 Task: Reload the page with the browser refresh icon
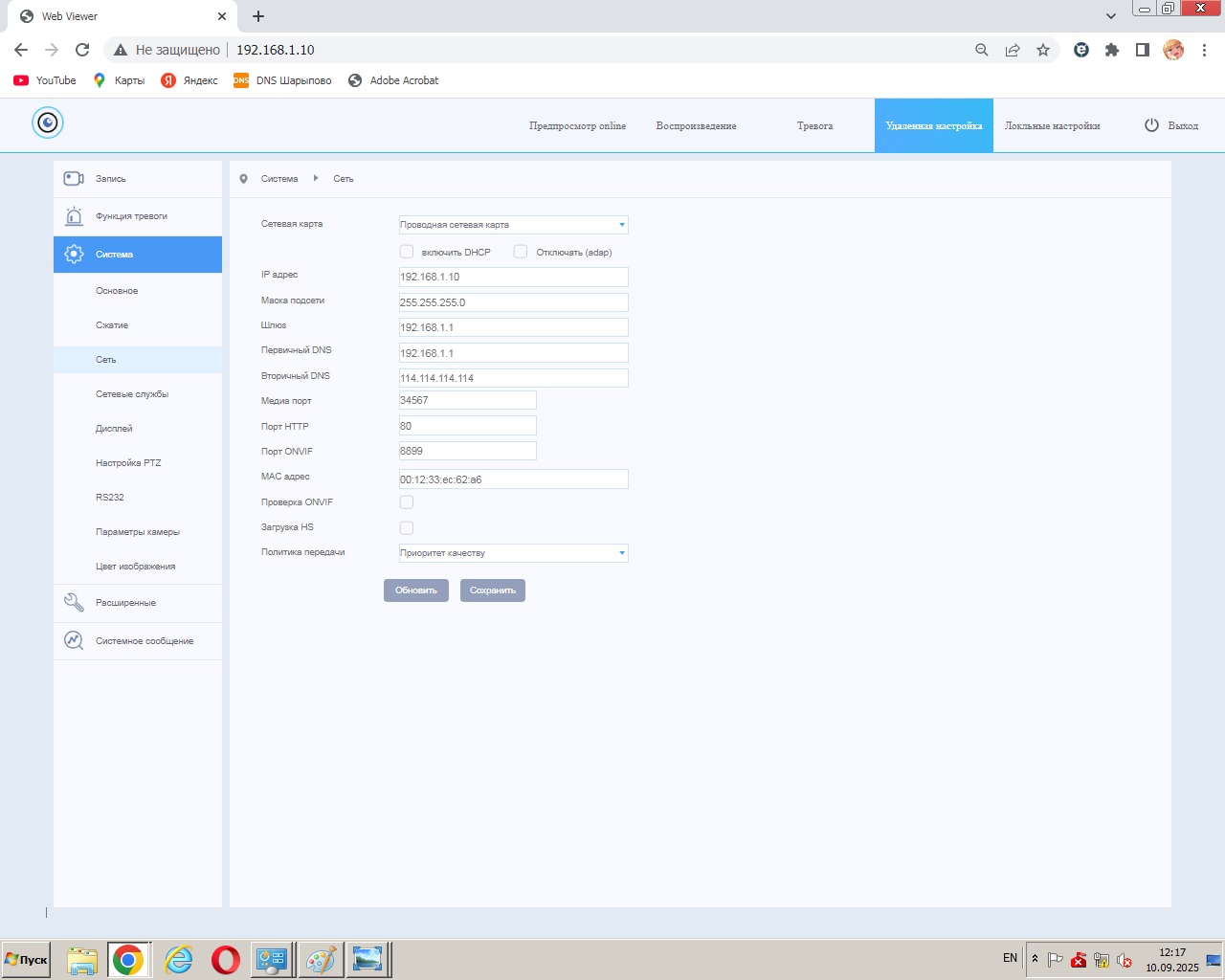[x=82, y=50]
